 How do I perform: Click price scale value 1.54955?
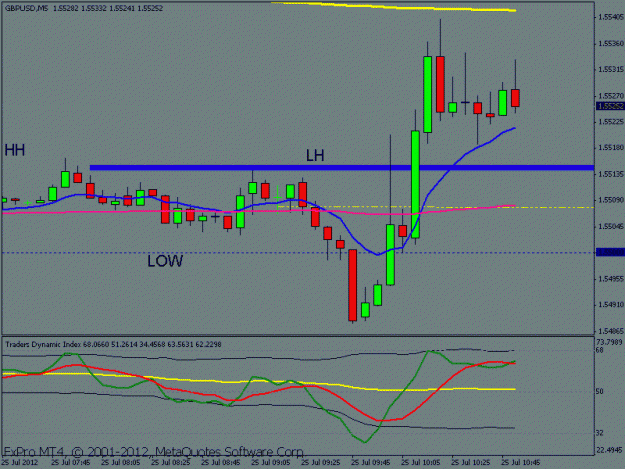pos(610,279)
